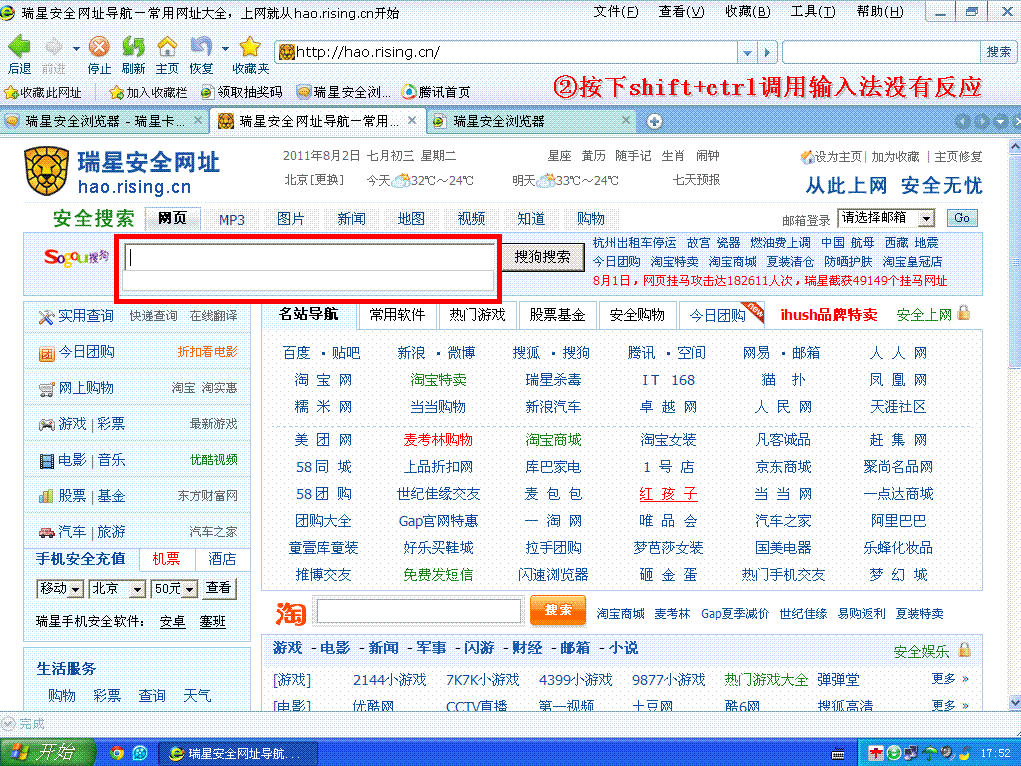This screenshot has height=766, width=1021.
Task: Open the address bar dropdown arrow
Action: [x=747, y=53]
